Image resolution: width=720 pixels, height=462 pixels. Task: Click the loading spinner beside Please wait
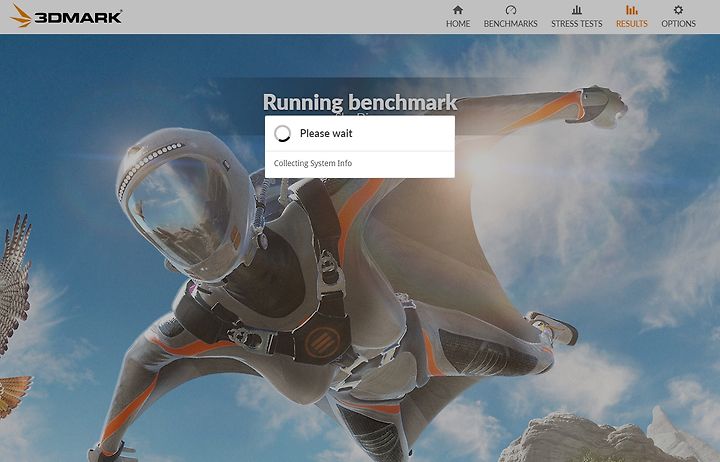pos(282,134)
